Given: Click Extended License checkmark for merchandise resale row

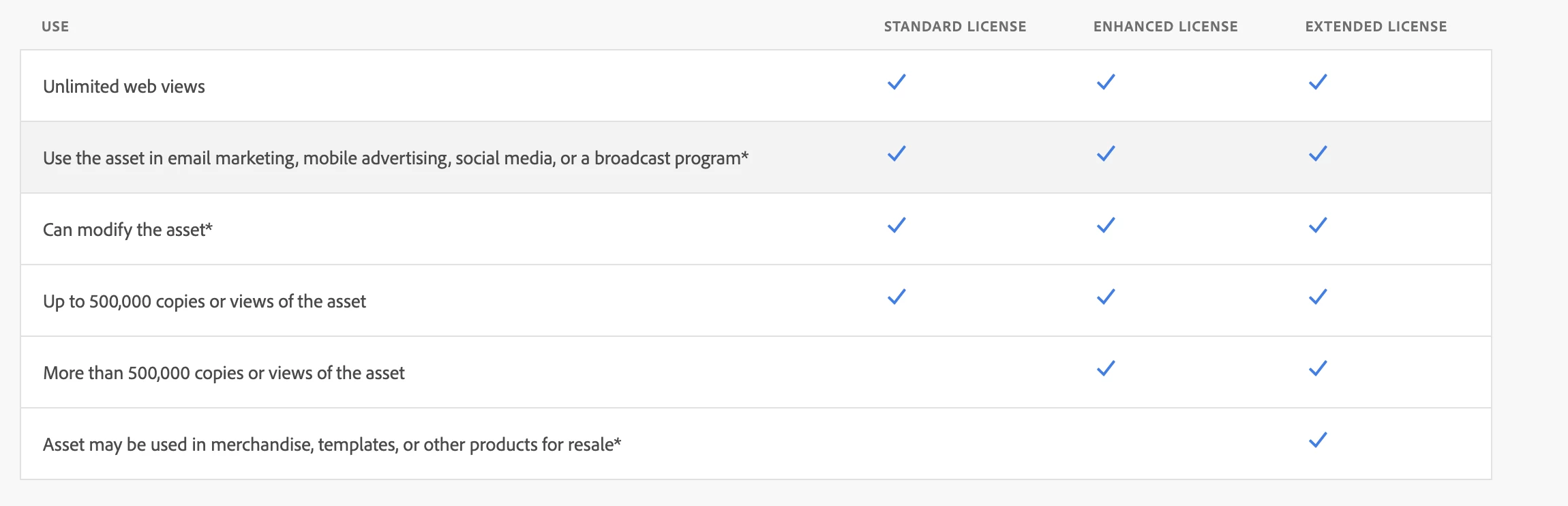Looking at the screenshot, I should click(x=1318, y=440).
